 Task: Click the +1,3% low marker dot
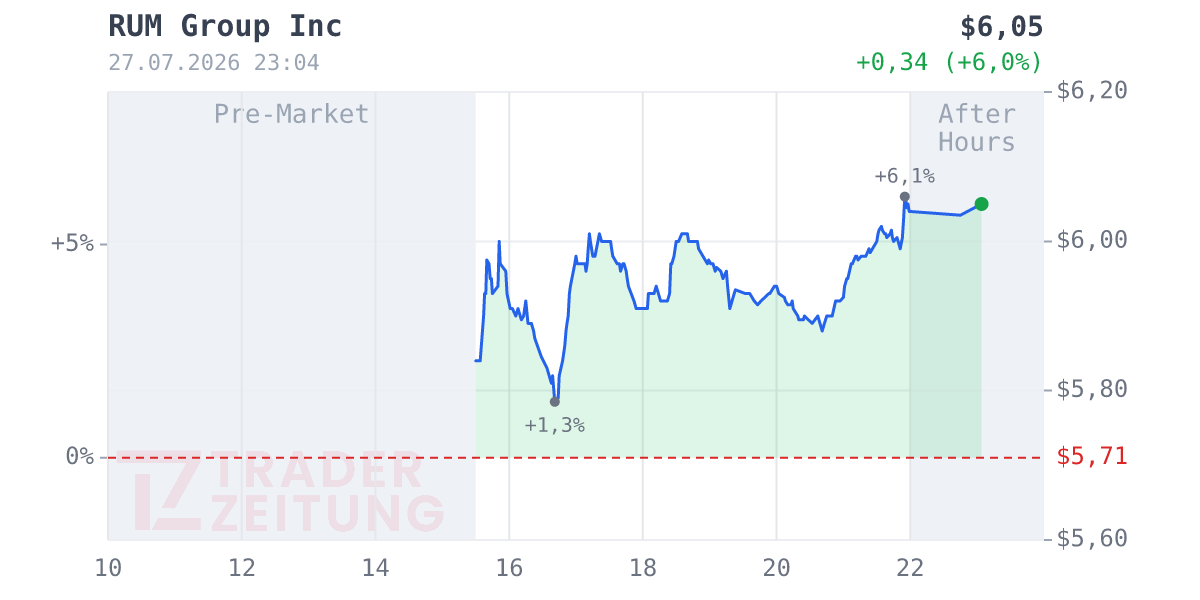coord(555,402)
